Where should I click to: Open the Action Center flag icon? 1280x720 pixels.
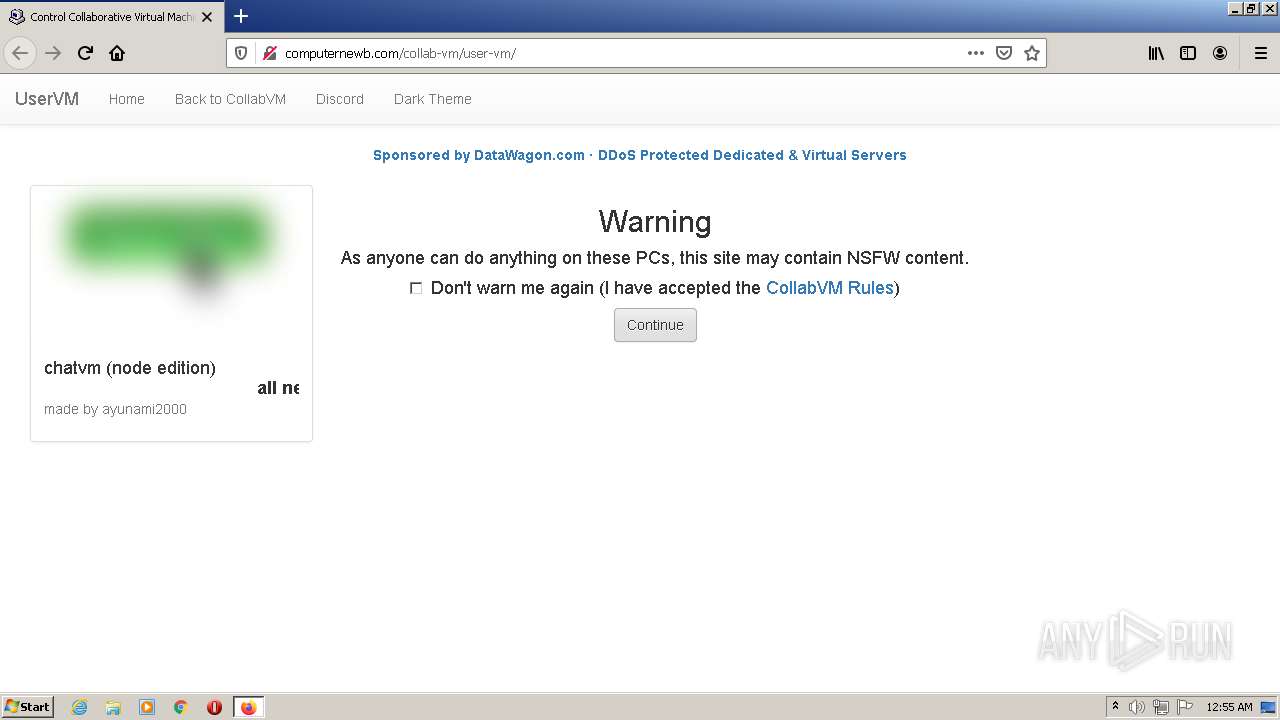tap(1185, 707)
